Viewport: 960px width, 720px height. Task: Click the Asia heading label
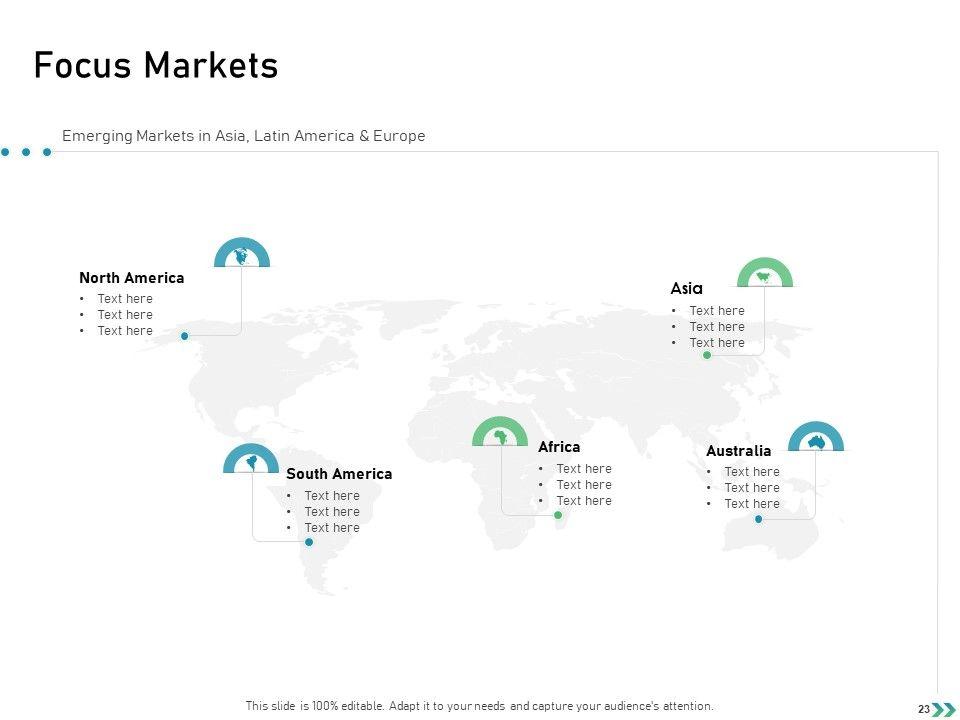(686, 288)
